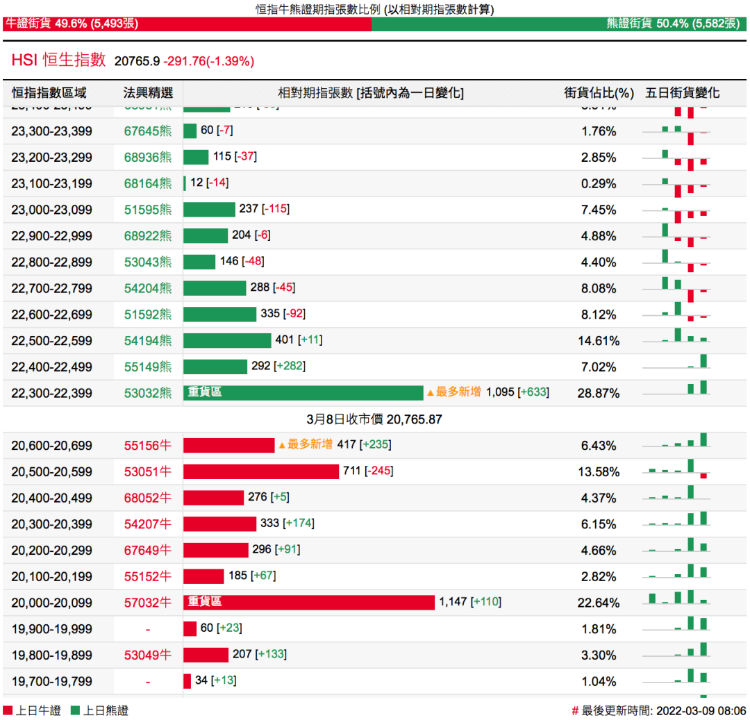This screenshot has height=720, width=750.
Task: Open warrant link 67649牛
Action: coord(147,550)
